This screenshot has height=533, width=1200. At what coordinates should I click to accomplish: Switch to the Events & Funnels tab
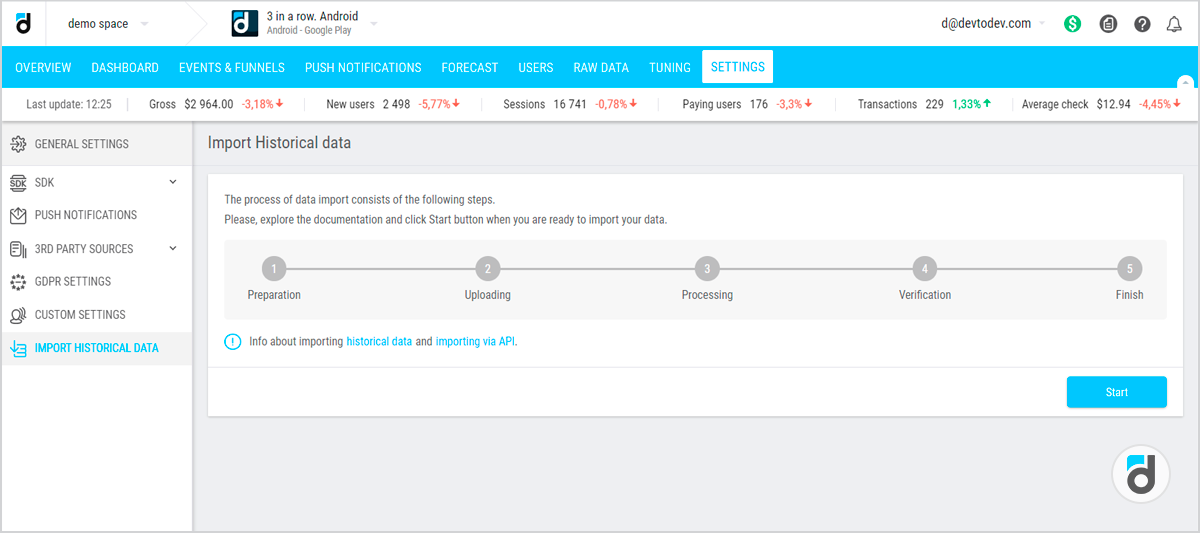coord(231,68)
